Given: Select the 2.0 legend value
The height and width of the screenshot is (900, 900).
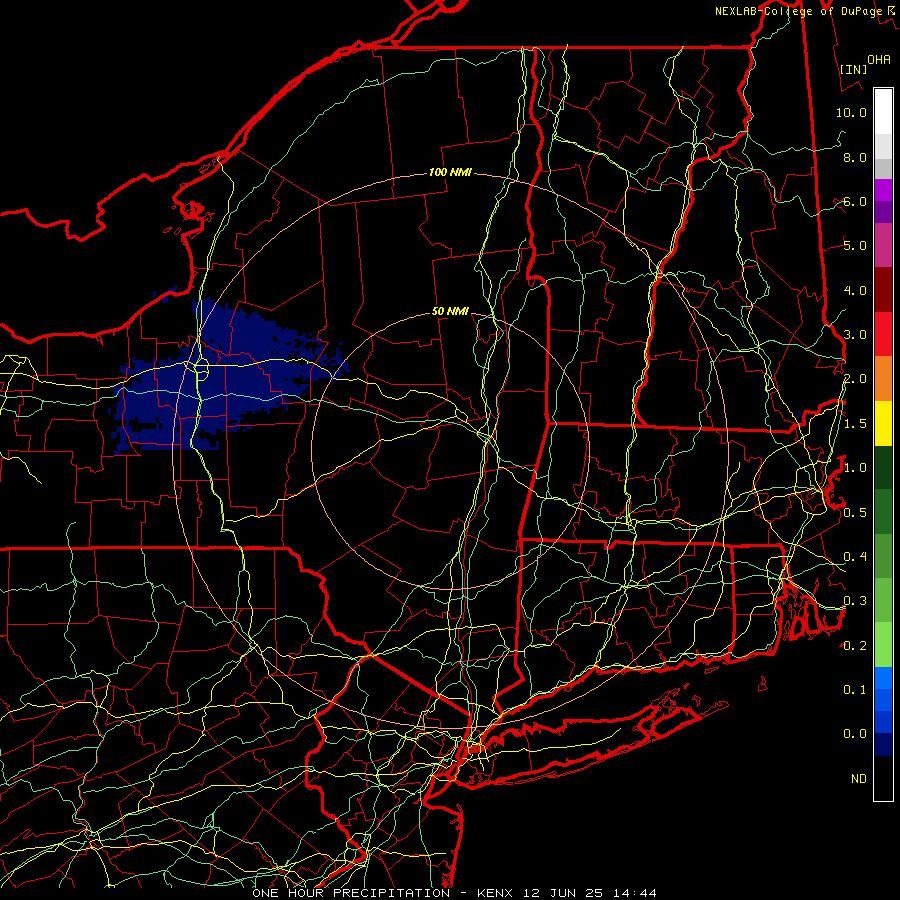Looking at the screenshot, I should pyautogui.click(x=855, y=379).
